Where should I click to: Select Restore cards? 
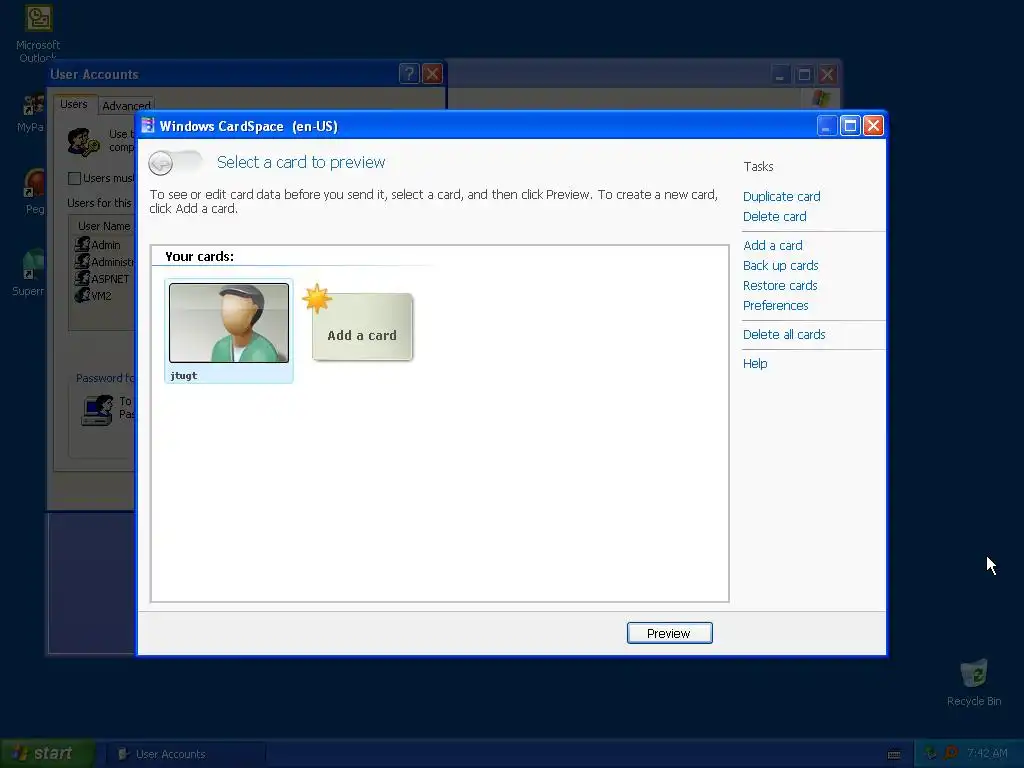(780, 286)
